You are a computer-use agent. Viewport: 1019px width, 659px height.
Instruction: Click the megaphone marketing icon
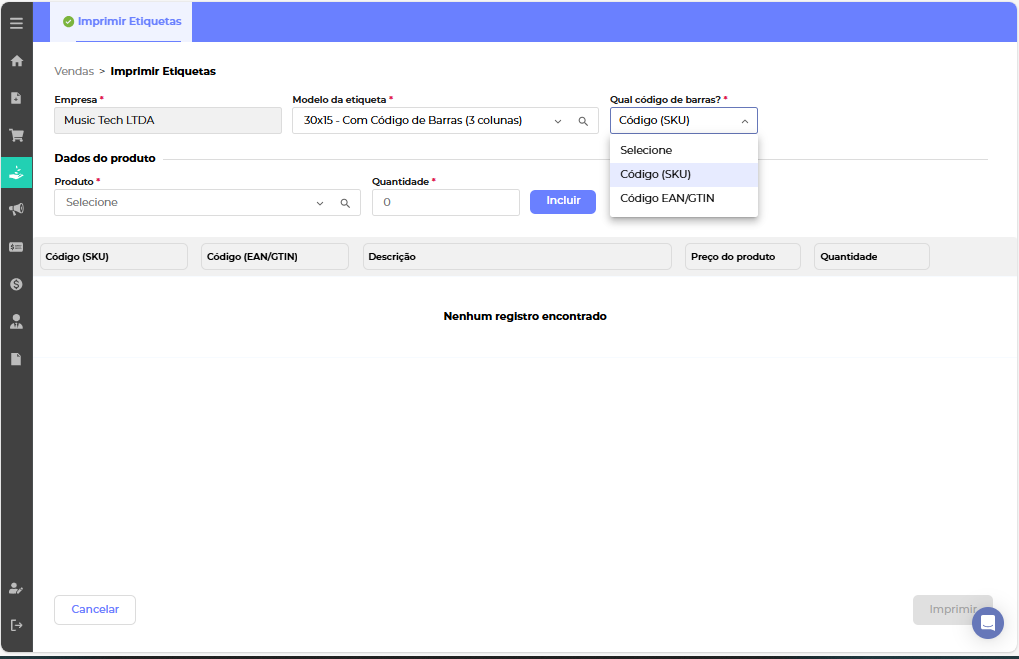tap(16, 209)
